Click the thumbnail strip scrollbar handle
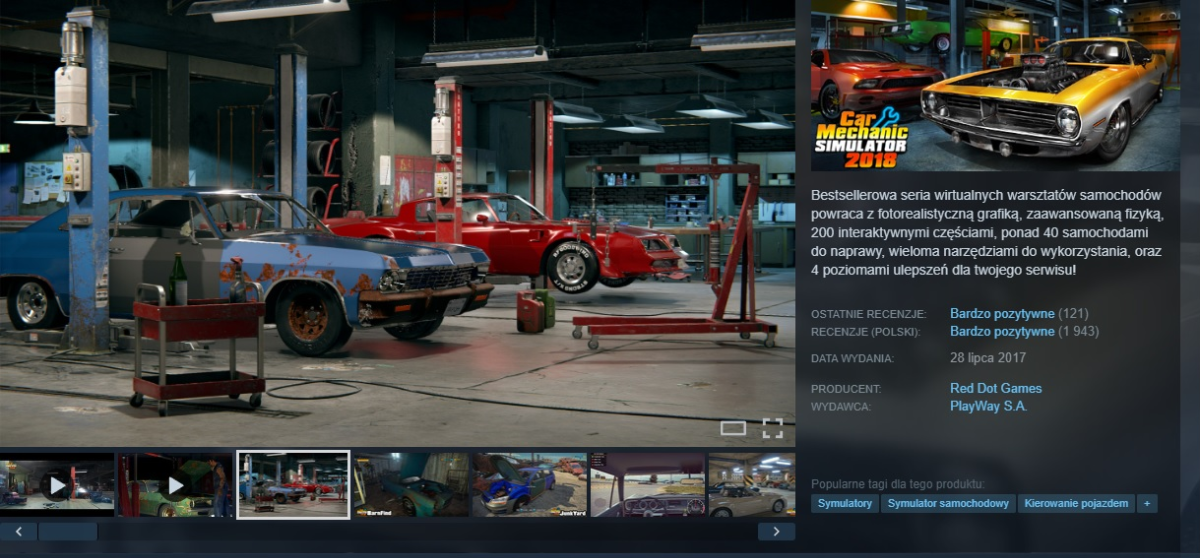Image resolution: width=1200 pixels, height=558 pixels. point(68,531)
